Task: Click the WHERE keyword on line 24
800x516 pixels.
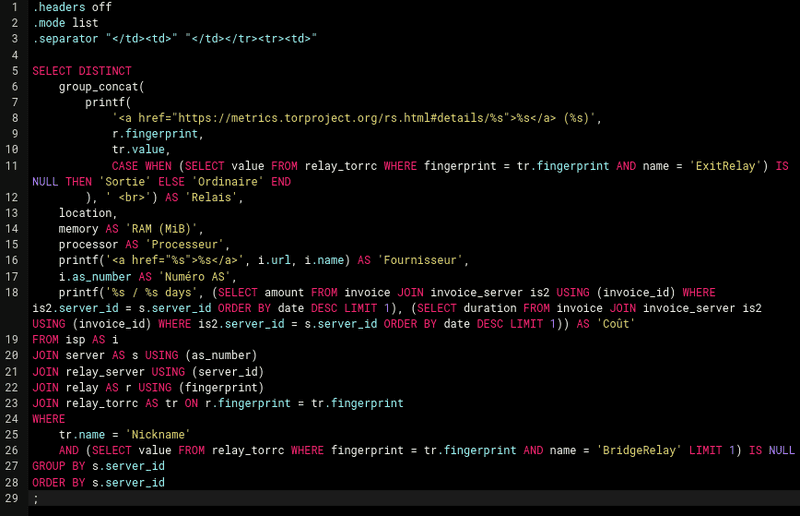Action: 48,419
